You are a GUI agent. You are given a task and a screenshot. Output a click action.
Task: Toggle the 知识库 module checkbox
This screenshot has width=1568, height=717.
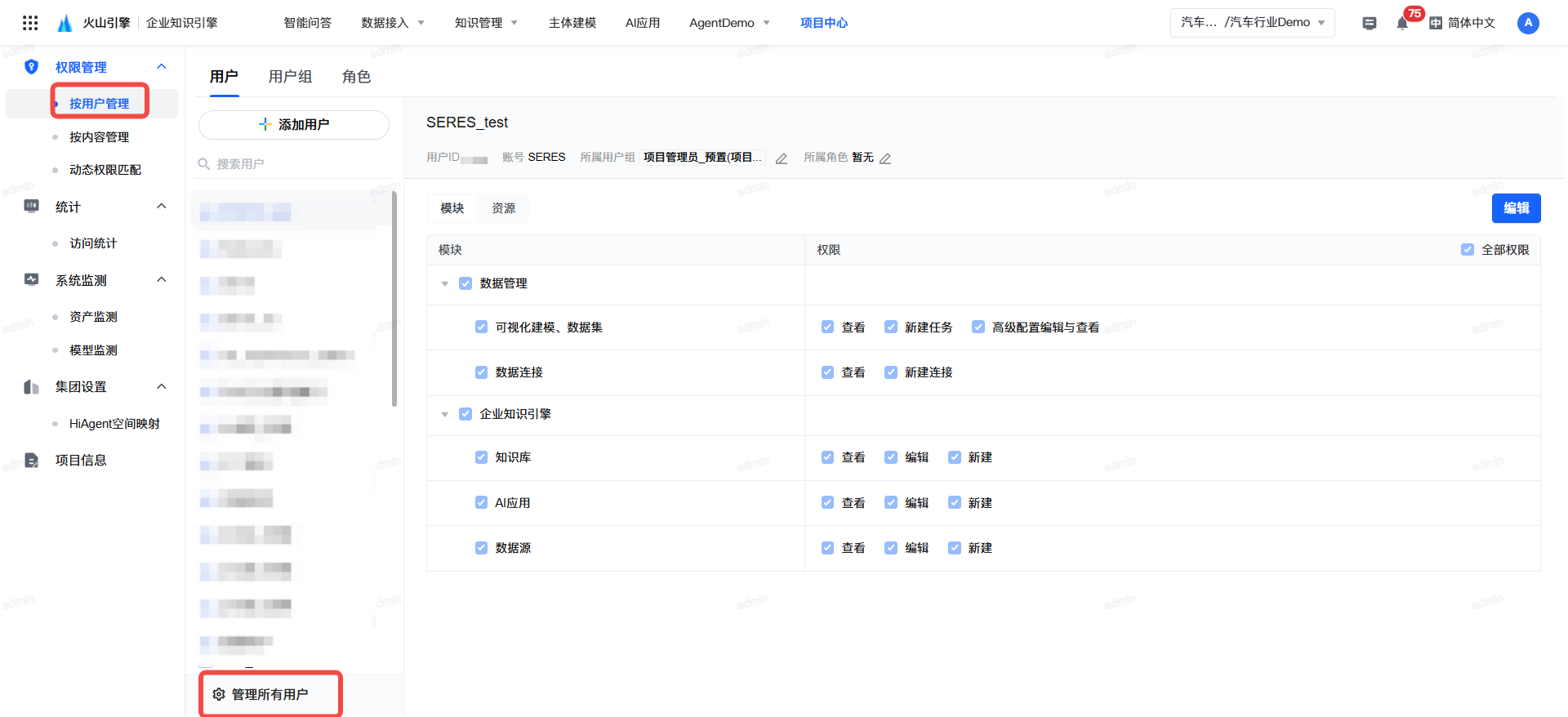pos(482,457)
